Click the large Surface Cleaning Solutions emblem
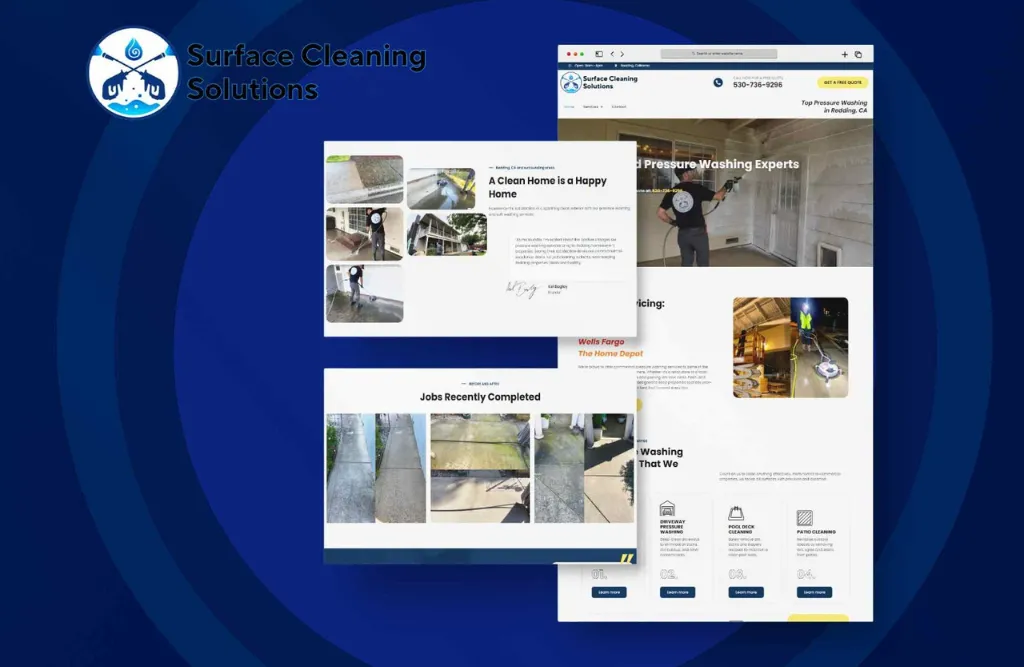 [x=134, y=72]
